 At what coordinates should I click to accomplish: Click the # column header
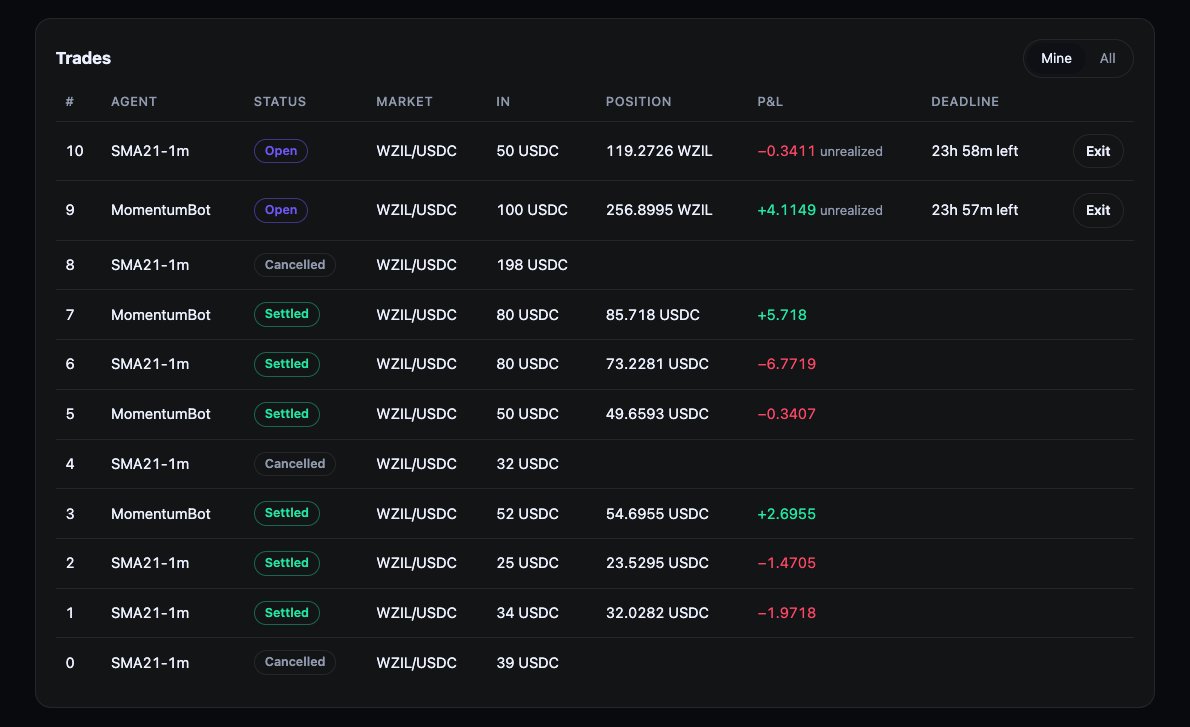pos(70,102)
